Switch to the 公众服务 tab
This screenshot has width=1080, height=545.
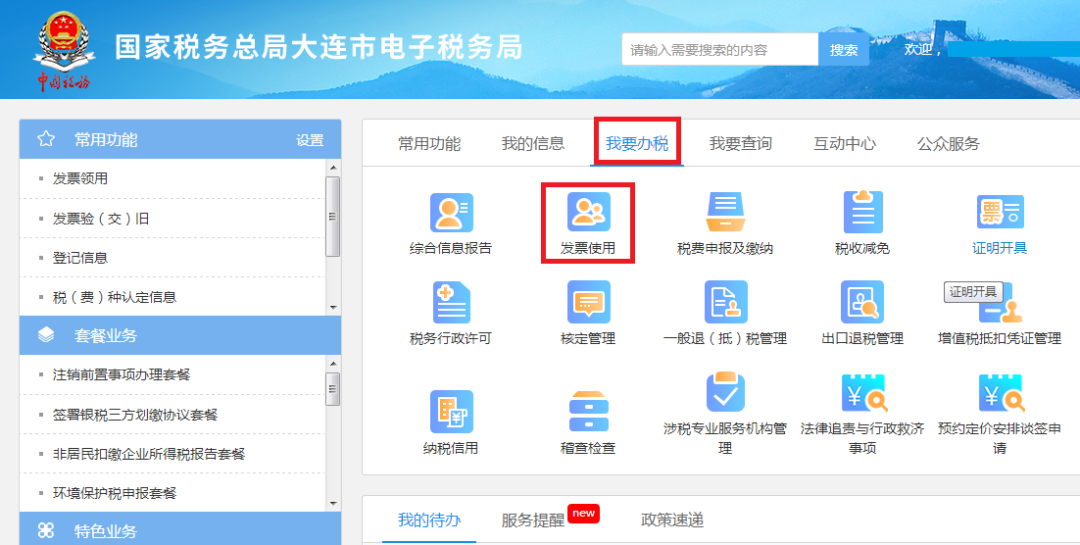coord(948,143)
